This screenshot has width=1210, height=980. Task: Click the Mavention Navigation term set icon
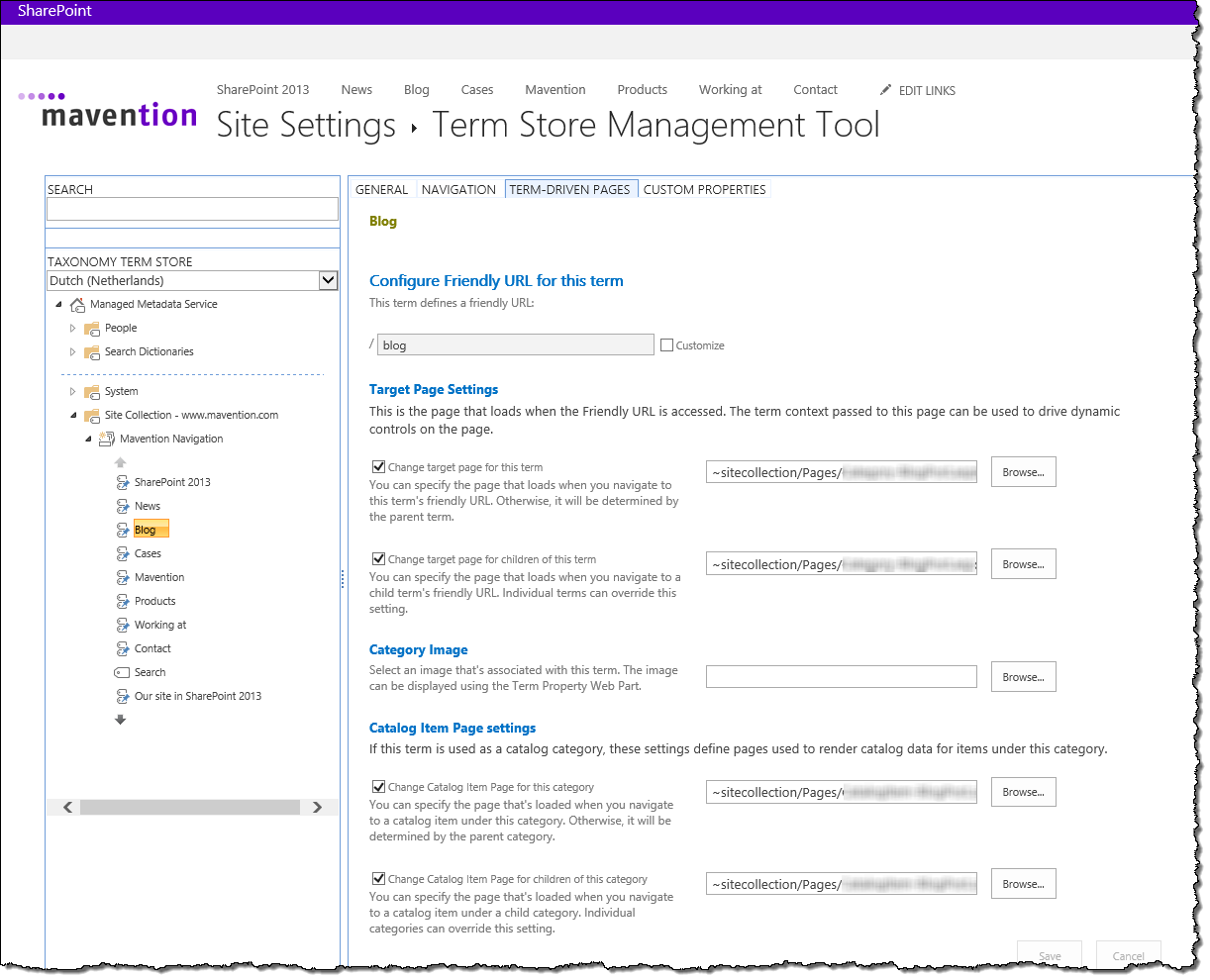[107, 439]
